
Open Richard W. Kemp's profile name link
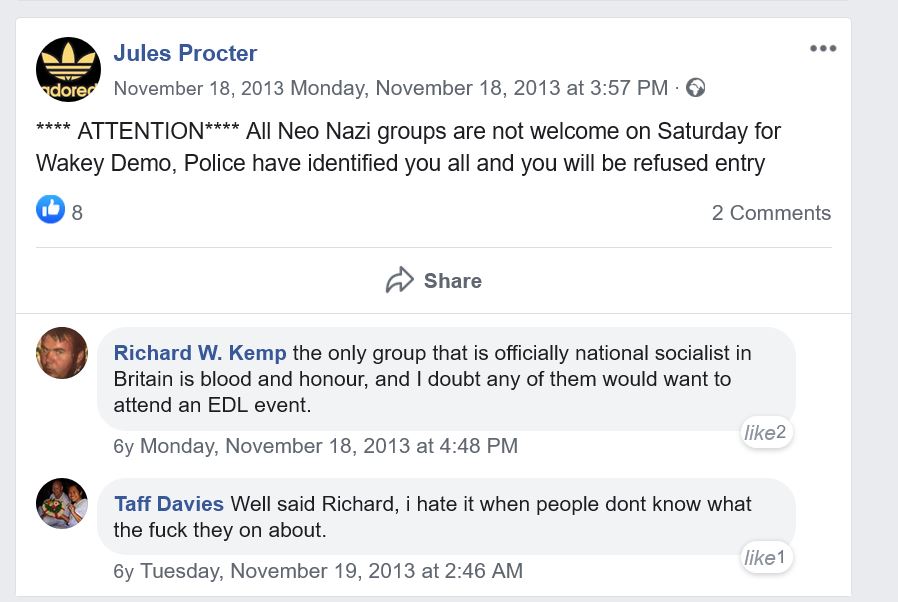pyautogui.click(x=200, y=353)
